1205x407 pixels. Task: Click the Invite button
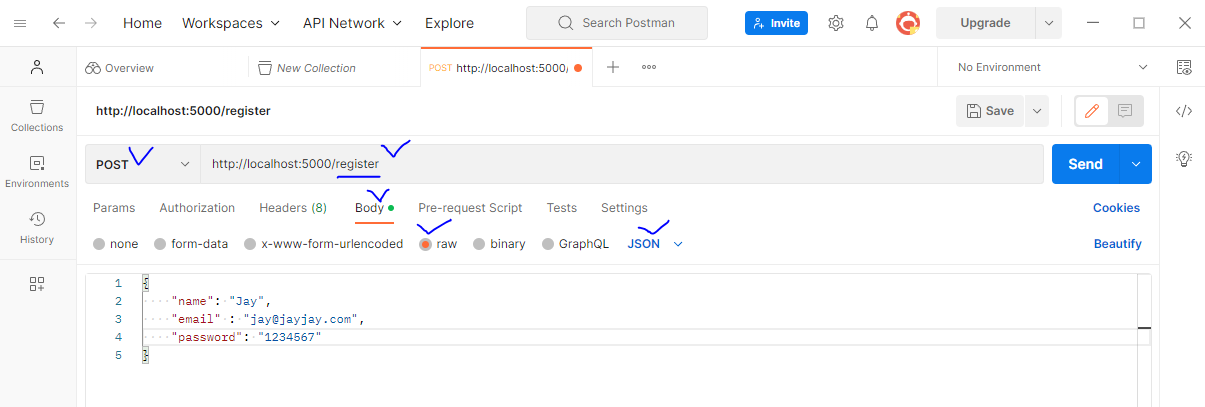point(776,23)
